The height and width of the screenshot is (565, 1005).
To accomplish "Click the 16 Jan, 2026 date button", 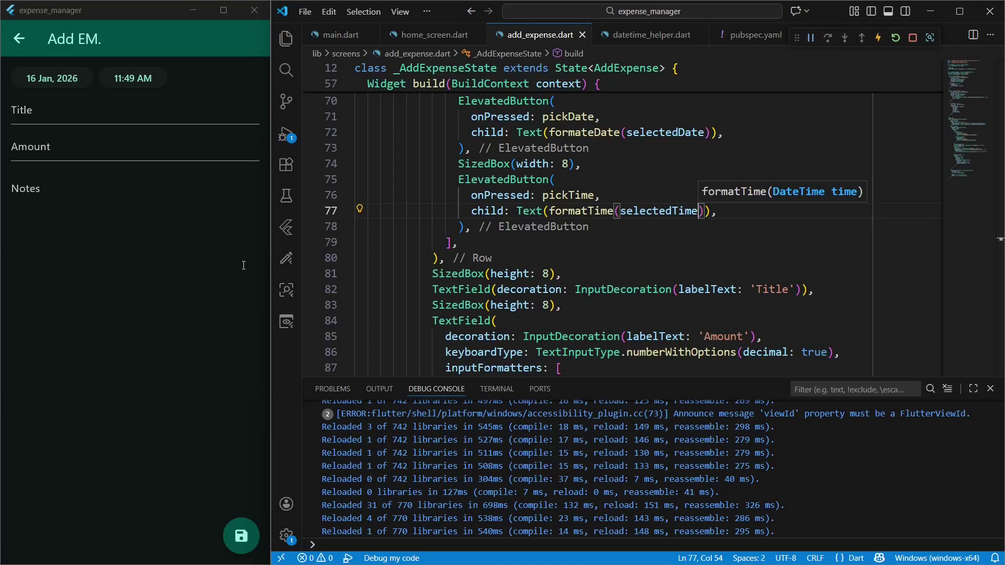I will (52, 78).
